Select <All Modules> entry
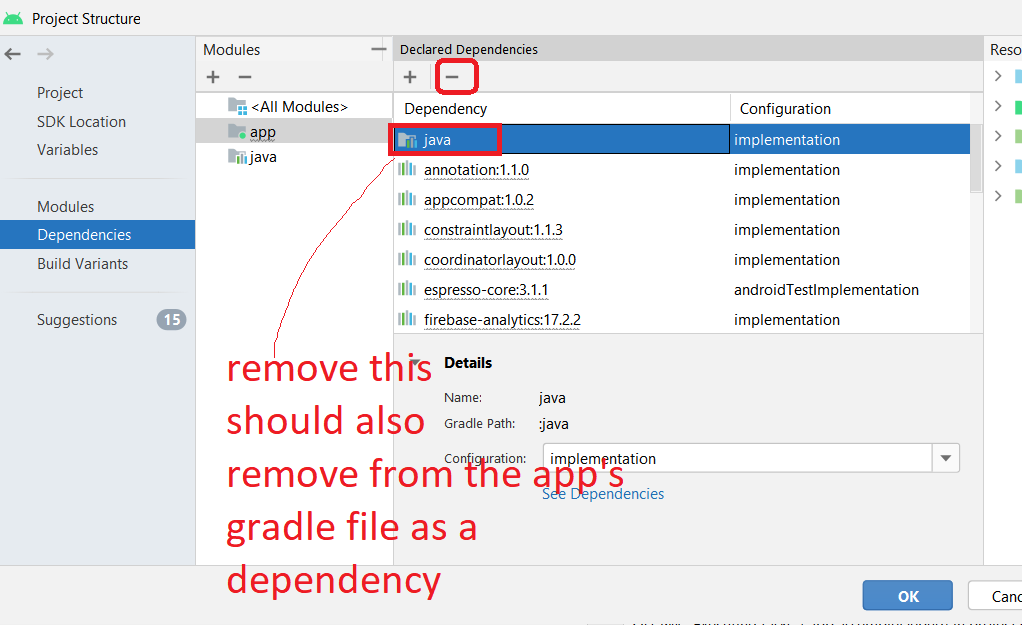Viewport: 1022px width, 629px height. point(298,107)
